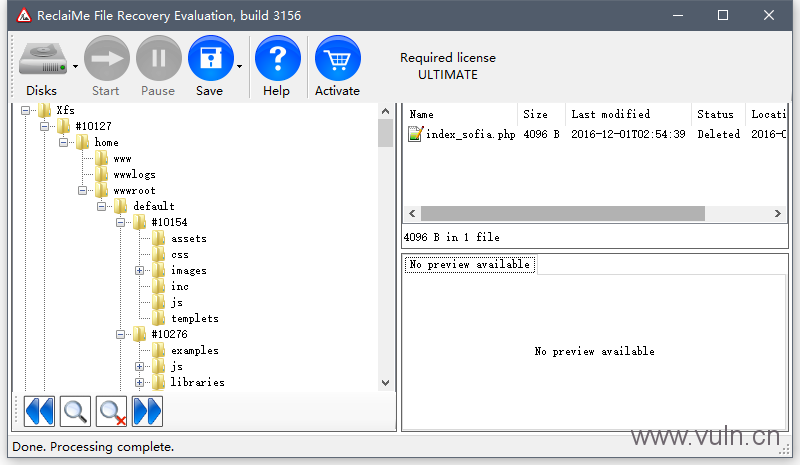Collapse the Xfs tree node
This screenshot has width=800, height=465.
click(x=25, y=110)
